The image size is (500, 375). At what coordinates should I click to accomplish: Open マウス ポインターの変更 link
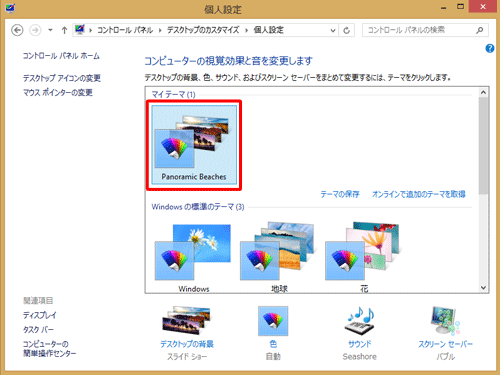(58, 92)
